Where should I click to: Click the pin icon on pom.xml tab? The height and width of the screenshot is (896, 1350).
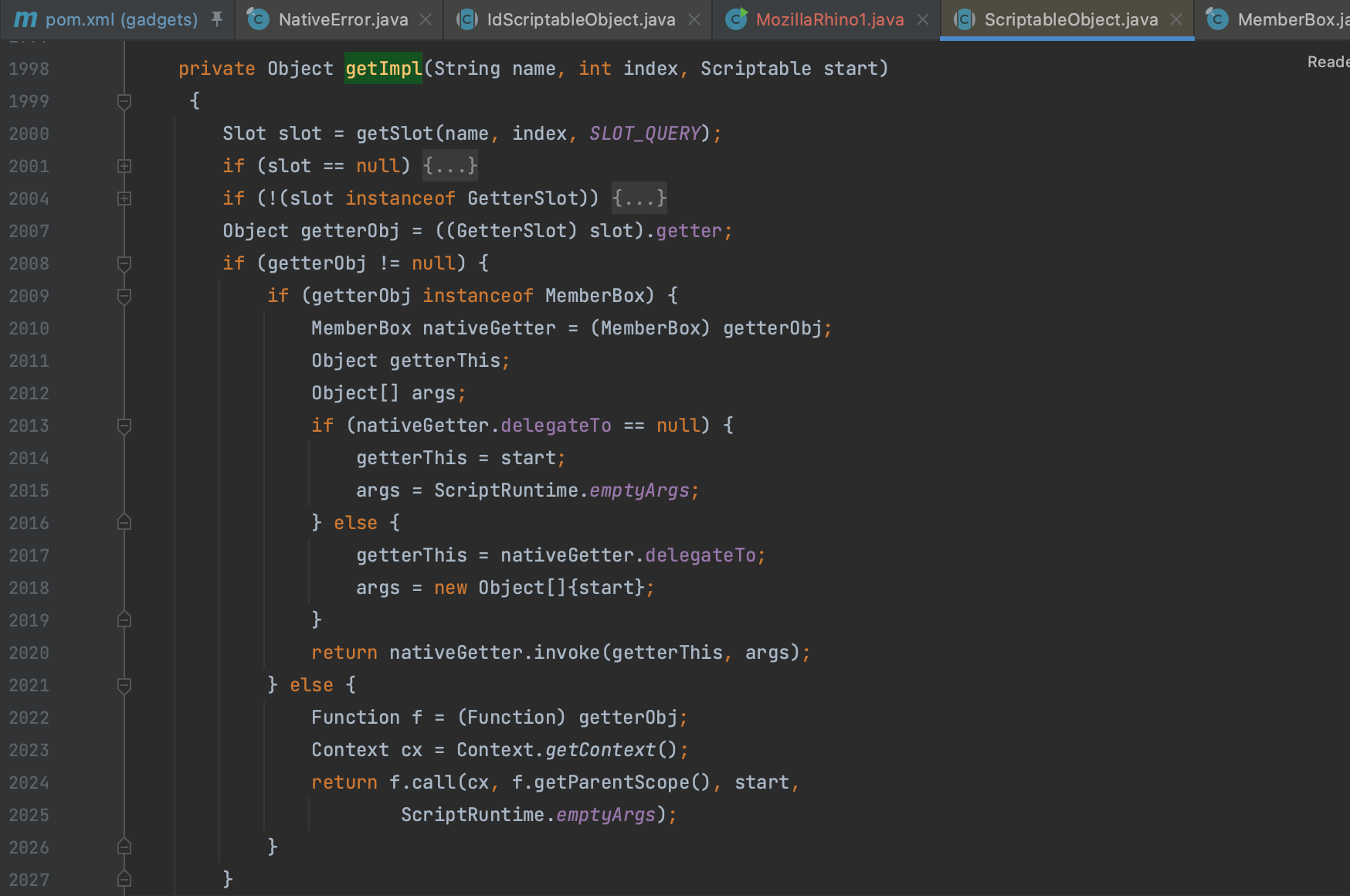point(217,19)
